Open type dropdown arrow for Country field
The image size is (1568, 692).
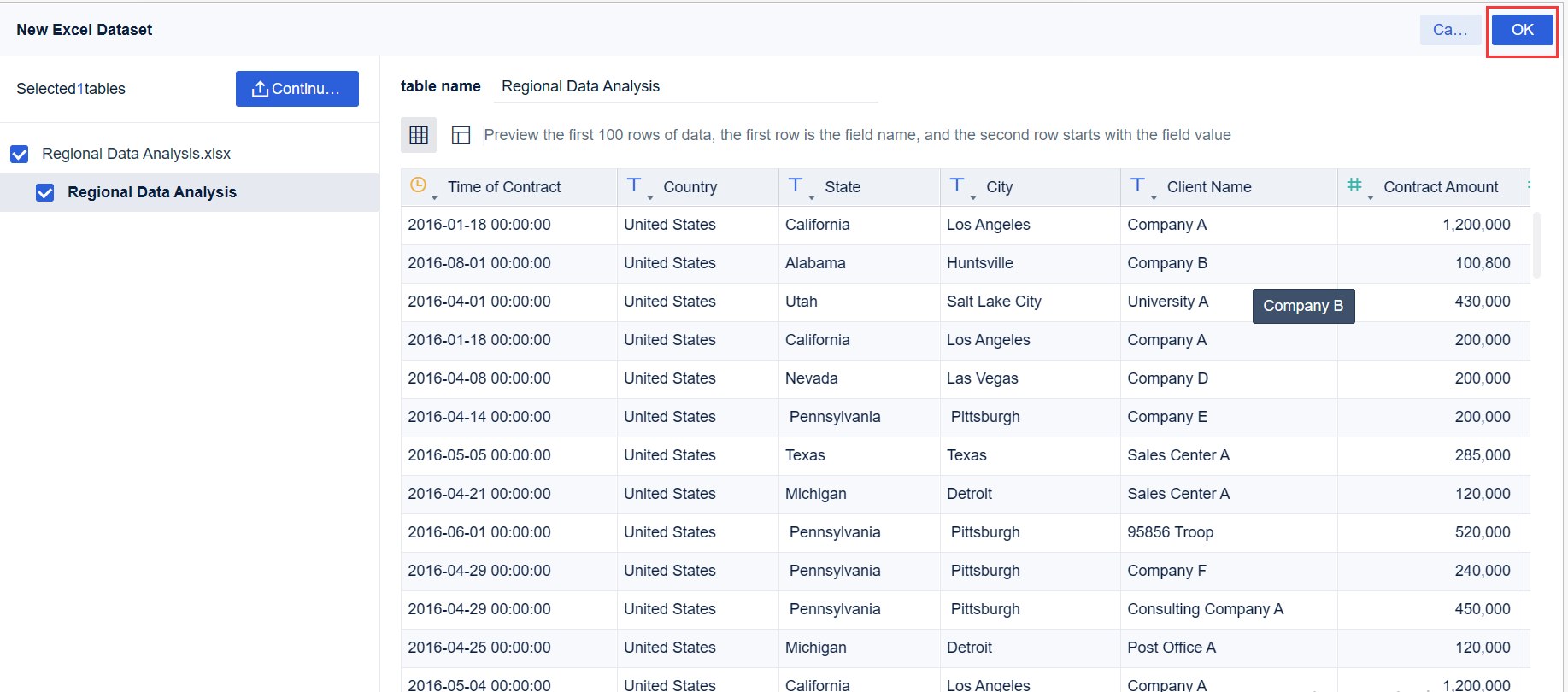(x=650, y=197)
